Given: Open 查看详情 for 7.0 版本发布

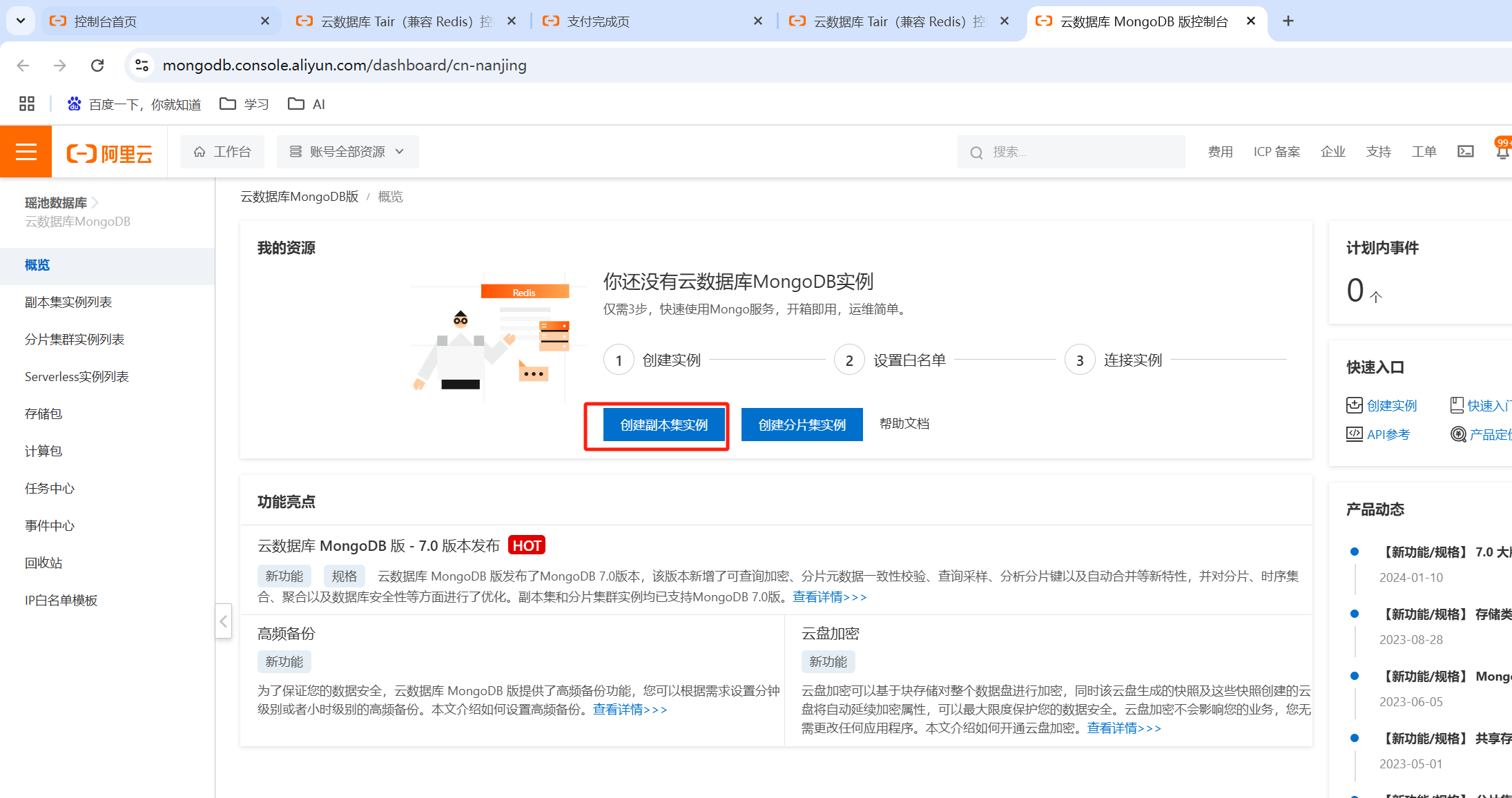Looking at the screenshot, I should [829, 596].
